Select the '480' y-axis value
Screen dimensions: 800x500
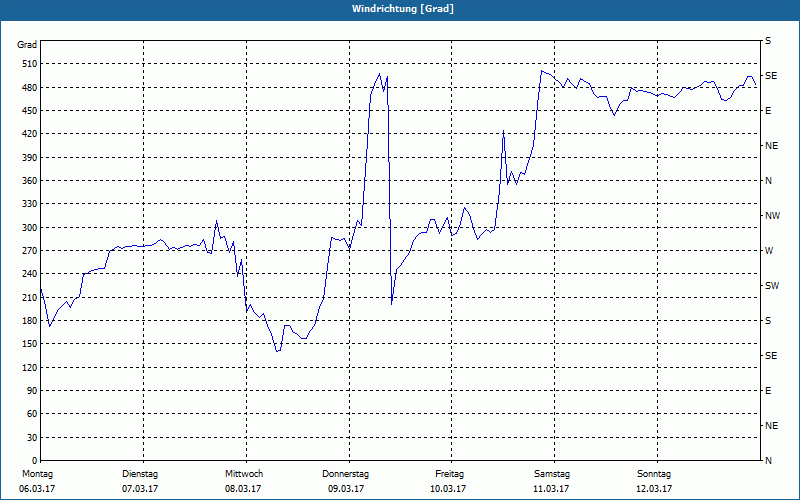point(30,87)
